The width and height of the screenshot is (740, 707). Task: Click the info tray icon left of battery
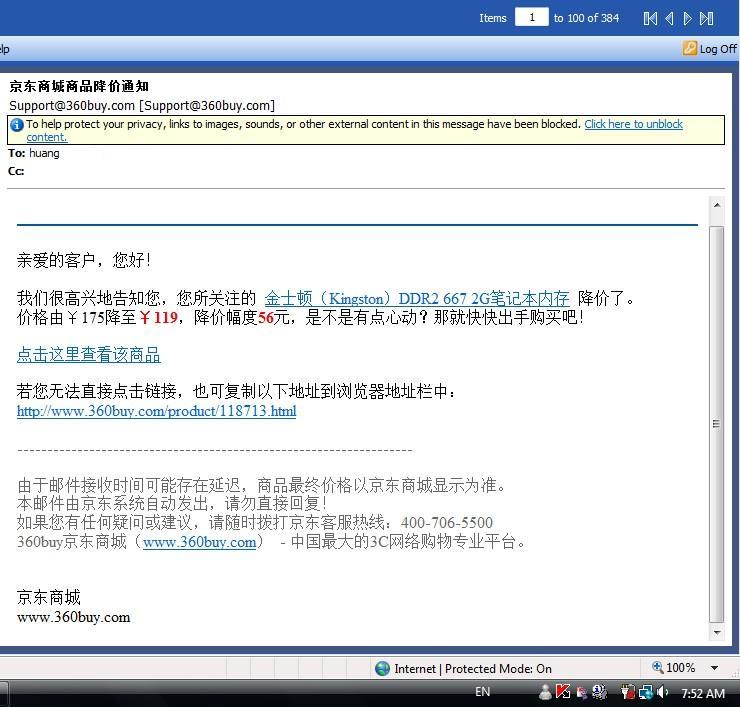click(x=599, y=692)
